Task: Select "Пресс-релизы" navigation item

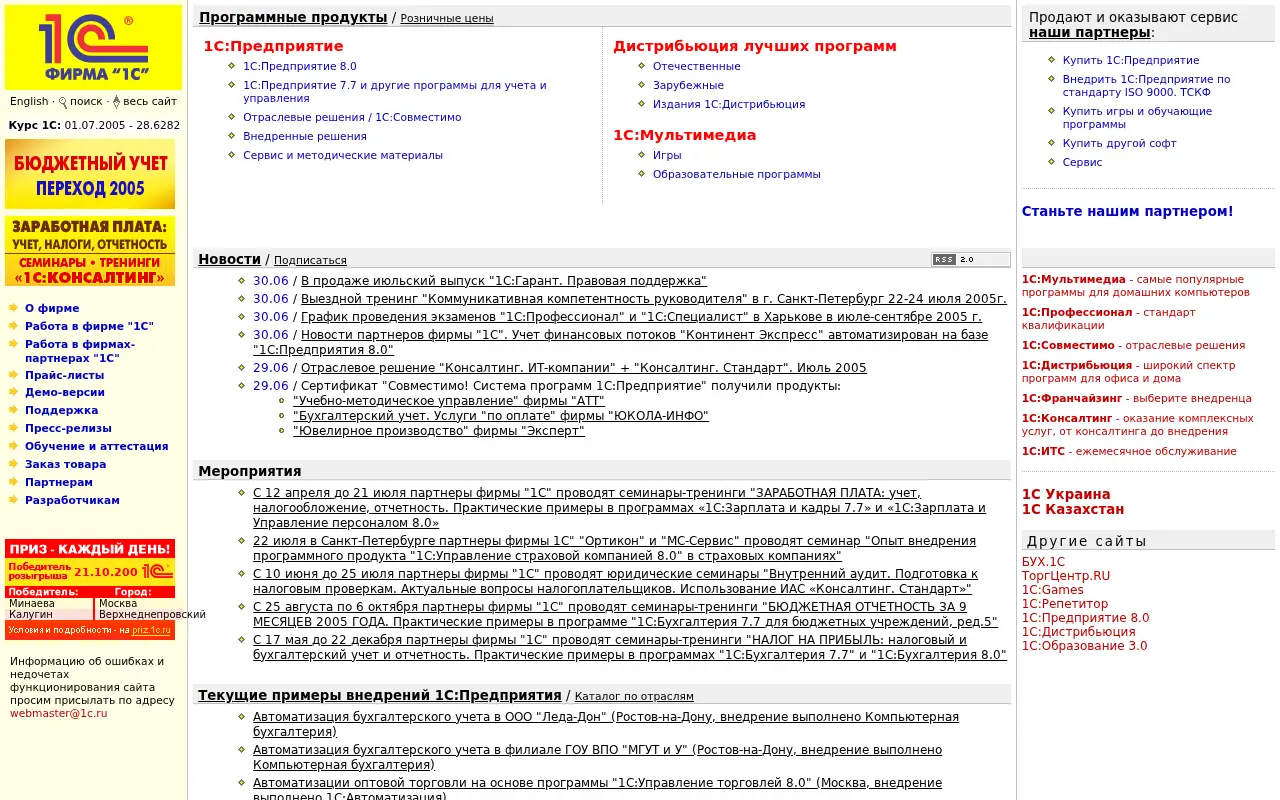Action: pos(69,428)
